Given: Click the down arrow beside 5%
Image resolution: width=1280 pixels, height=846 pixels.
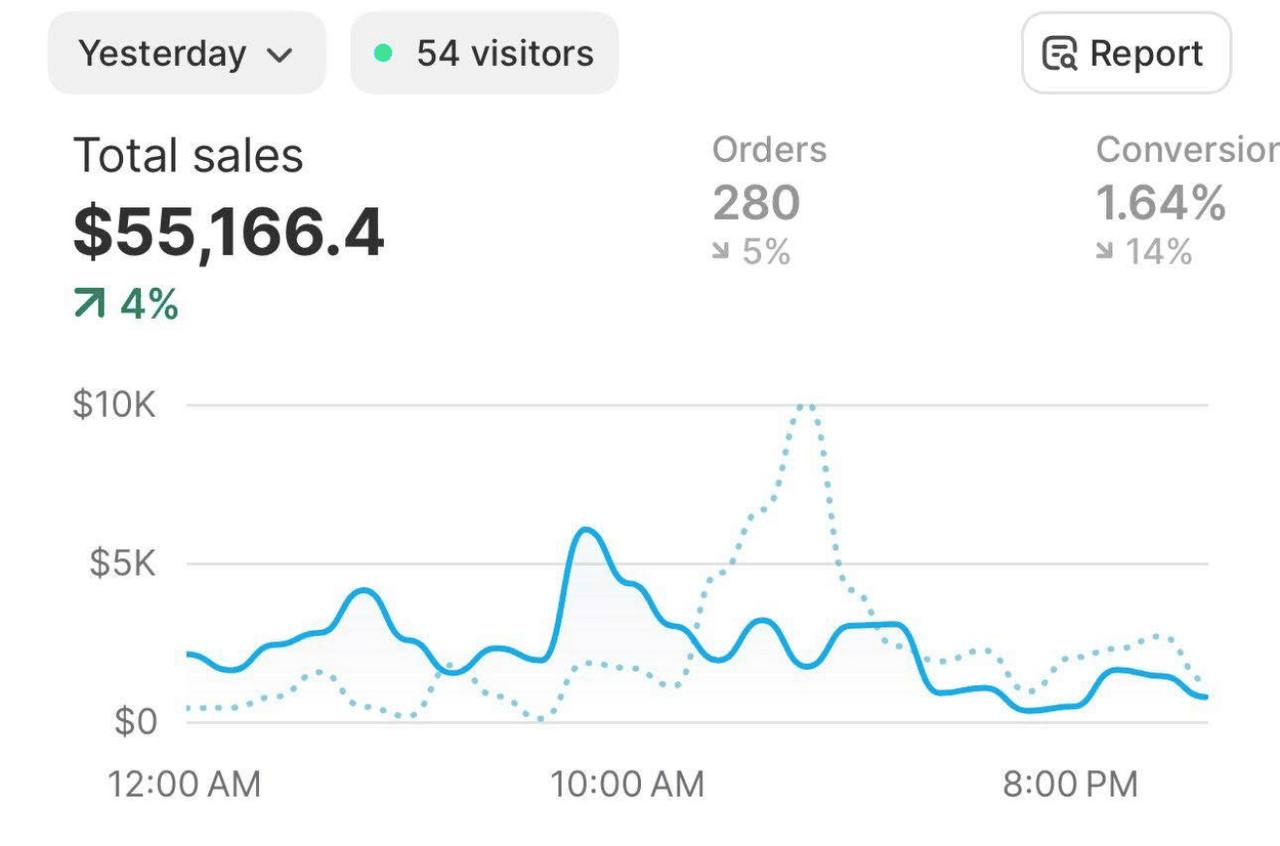Looking at the screenshot, I should [x=721, y=252].
